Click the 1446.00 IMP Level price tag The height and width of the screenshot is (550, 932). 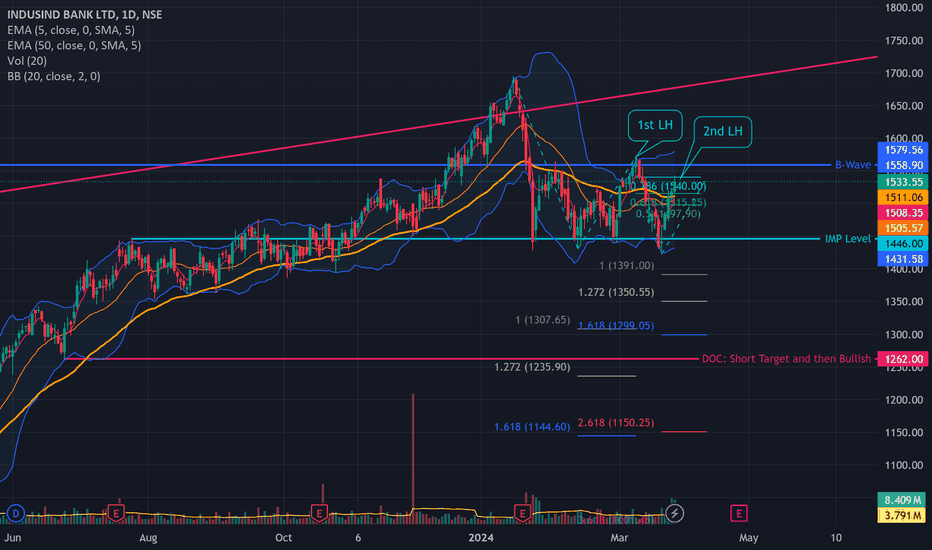(903, 244)
